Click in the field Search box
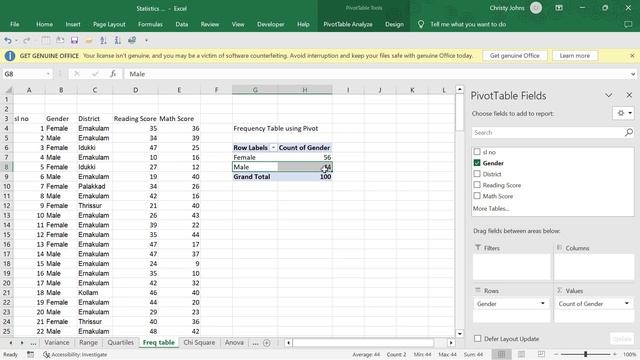The height and width of the screenshot is (360, 640). (547, 133)
